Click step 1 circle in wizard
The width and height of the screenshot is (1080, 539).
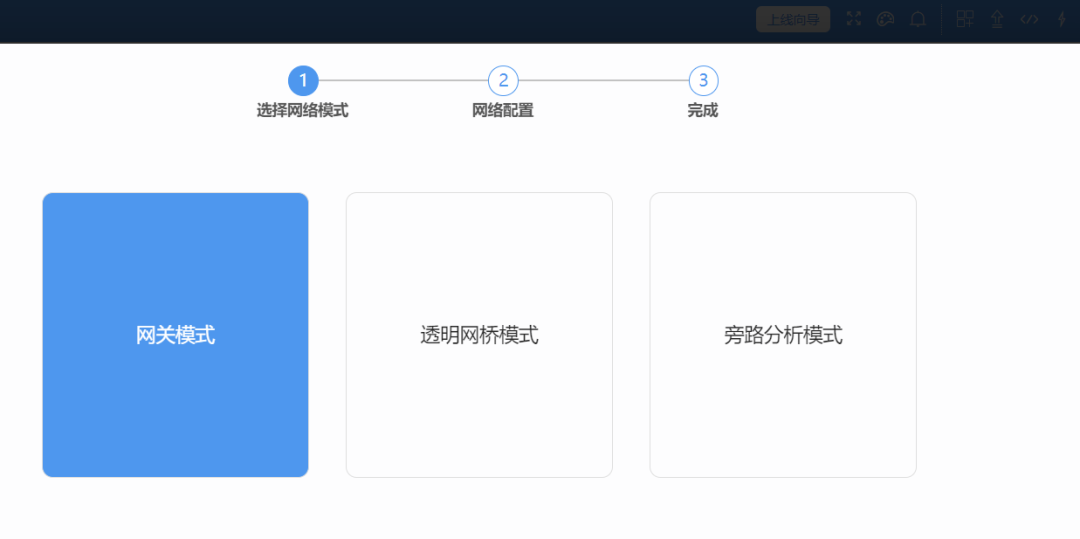coord(303,80)
